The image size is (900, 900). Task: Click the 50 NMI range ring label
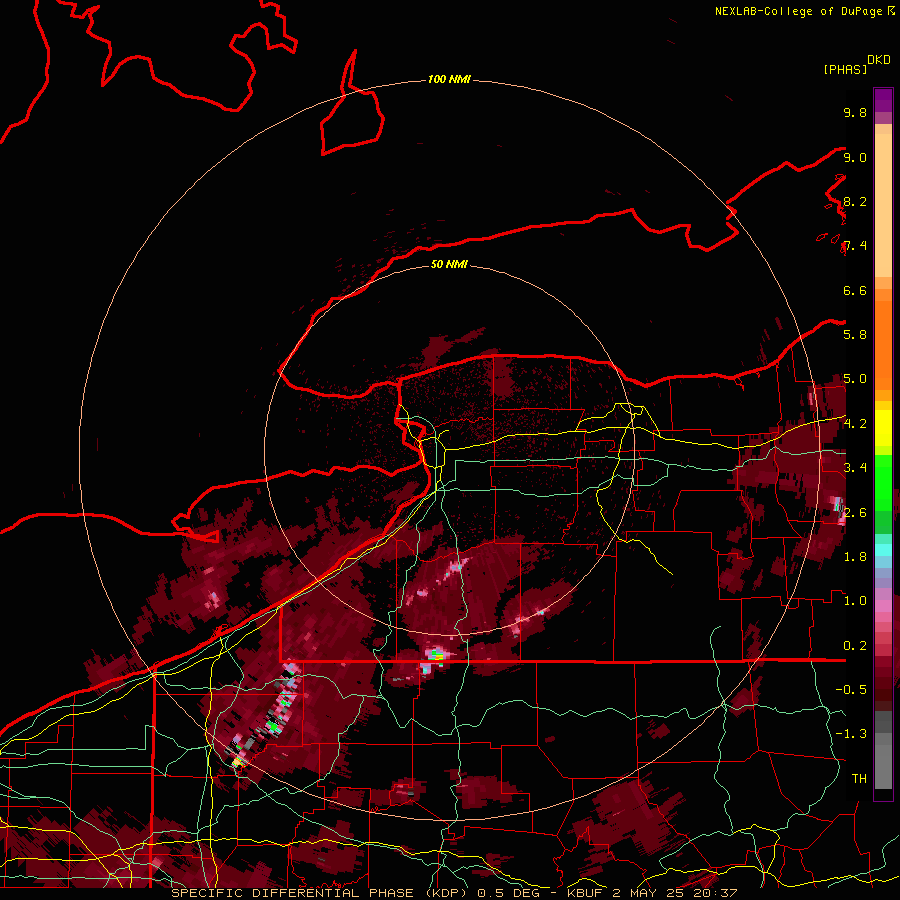pyautogui.click(x=449, y=264)
